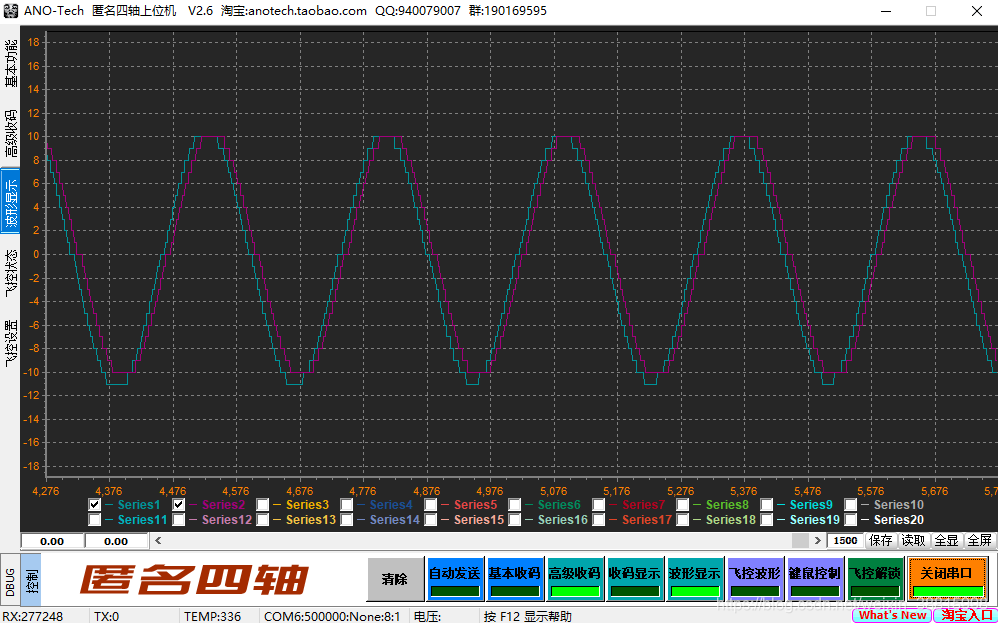This screenshot has height=623, width=998.
Task: Open the 基本功能 side tab
Action: [10, 64]
